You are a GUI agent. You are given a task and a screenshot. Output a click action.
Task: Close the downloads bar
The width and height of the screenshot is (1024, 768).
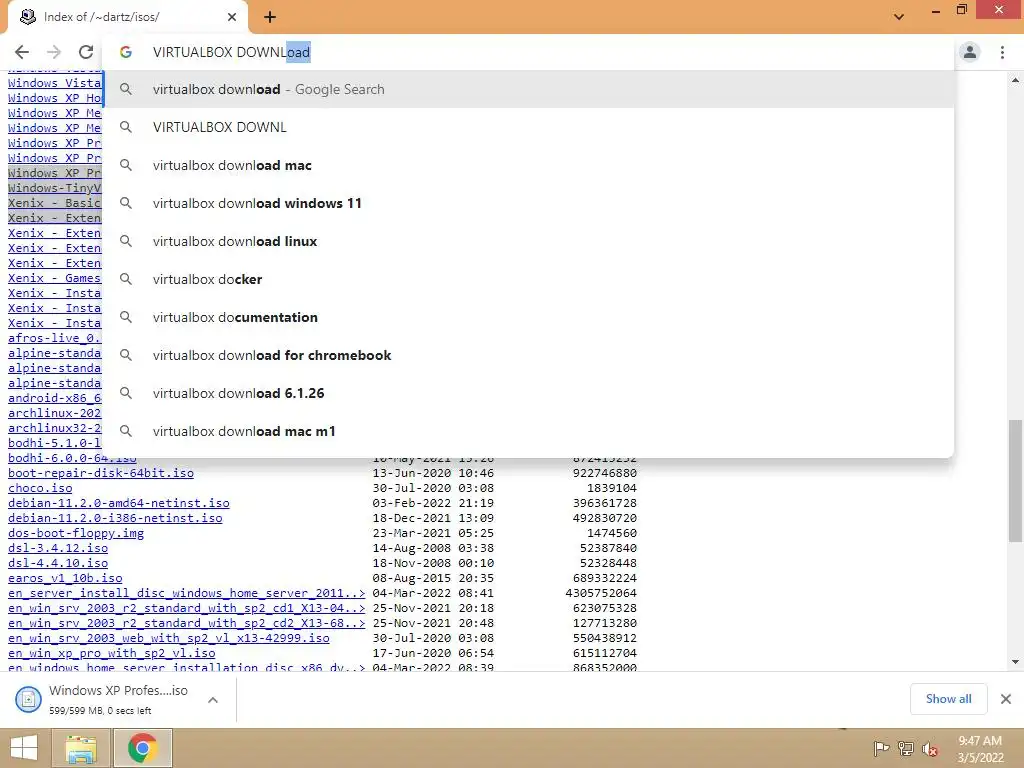pos(1006,699)
